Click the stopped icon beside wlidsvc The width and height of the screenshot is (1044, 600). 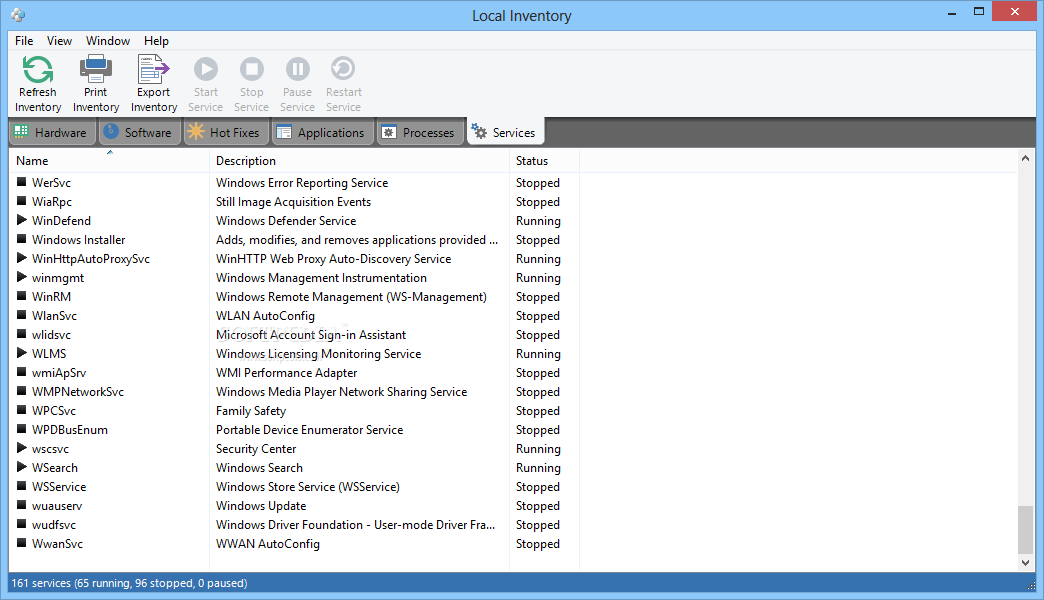[22, 334]
